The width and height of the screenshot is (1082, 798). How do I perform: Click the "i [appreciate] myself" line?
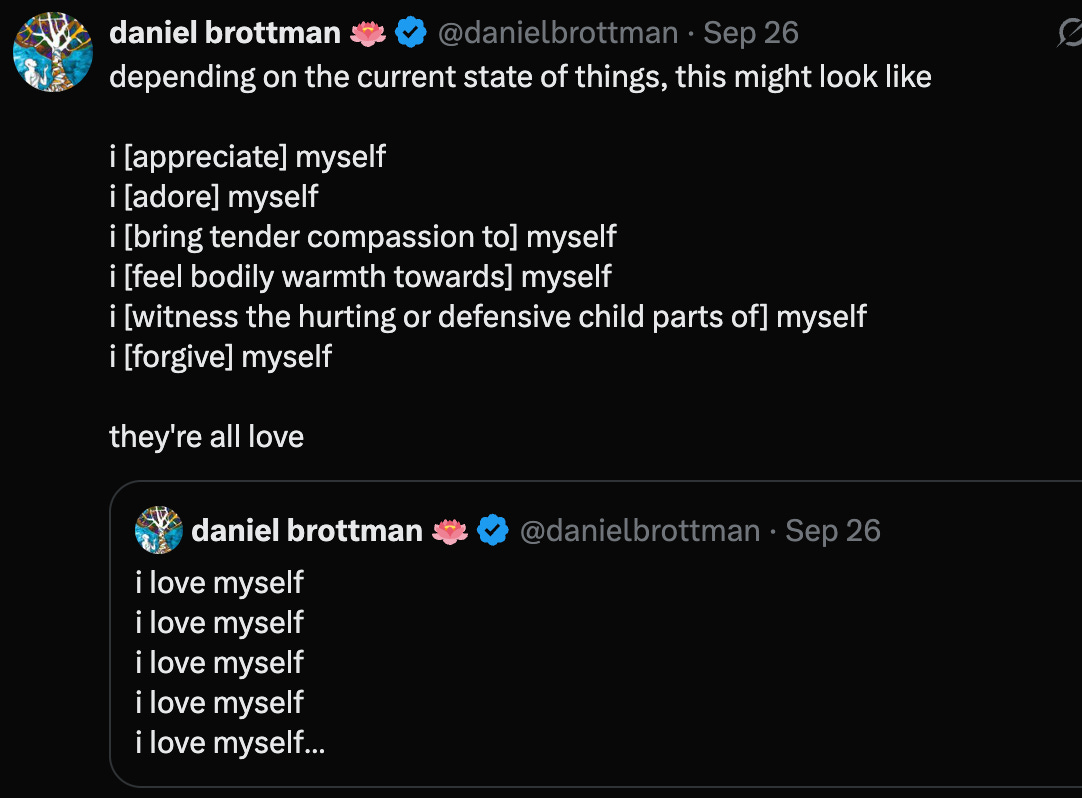coord(248,157)
